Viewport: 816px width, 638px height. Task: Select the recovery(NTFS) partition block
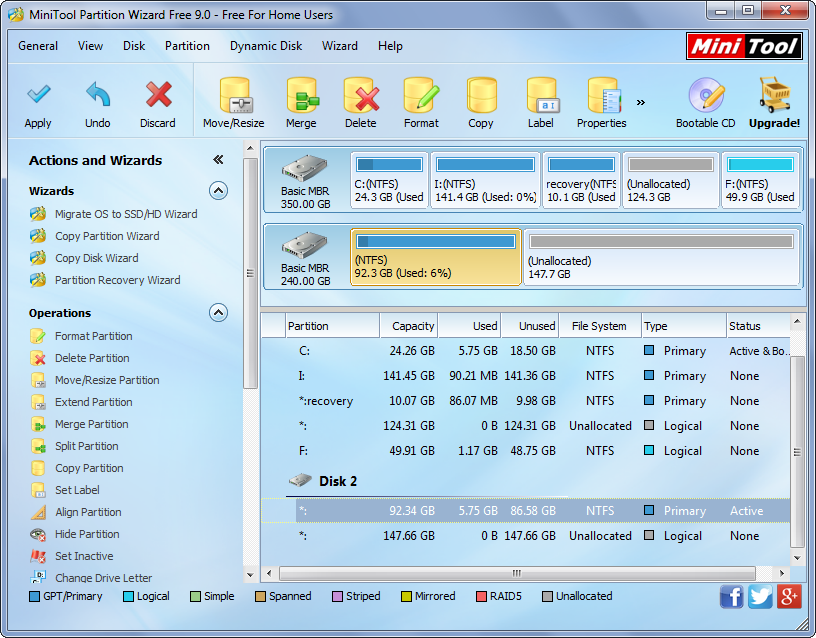tap(581, 180)
